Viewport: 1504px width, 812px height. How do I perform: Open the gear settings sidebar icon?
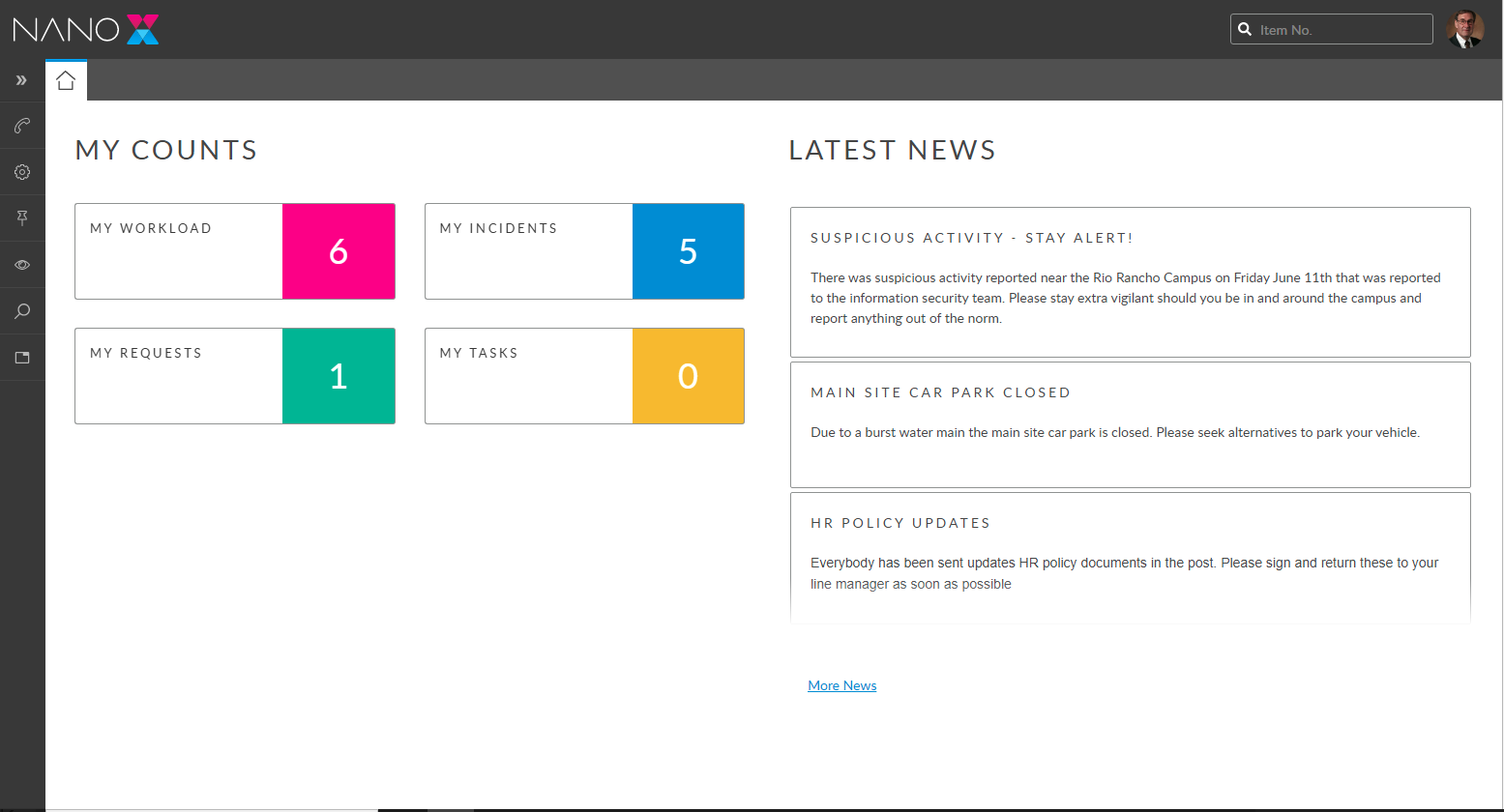(x=22, y=172)
